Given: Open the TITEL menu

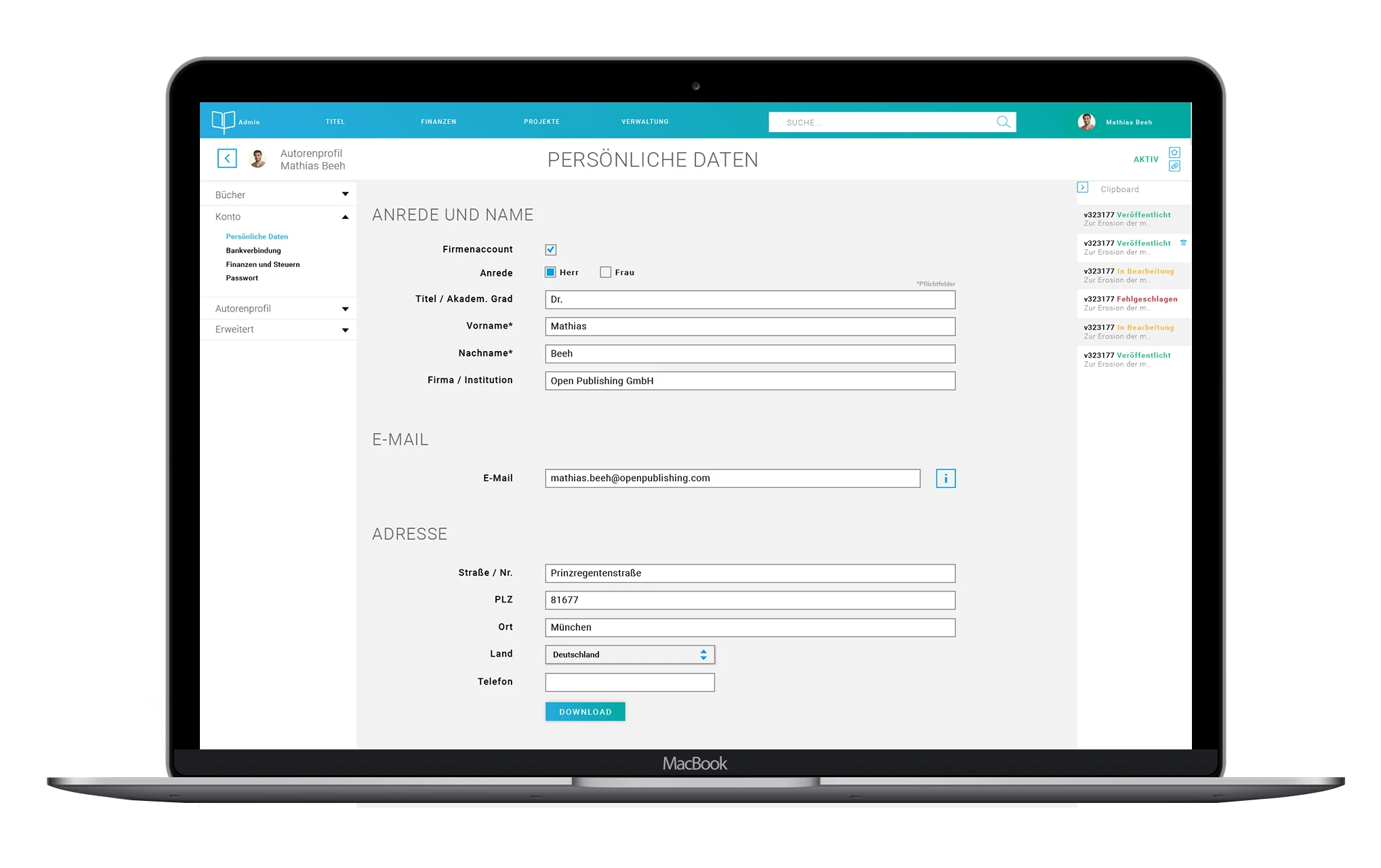Looking at the screenshot, I should 335,122.
